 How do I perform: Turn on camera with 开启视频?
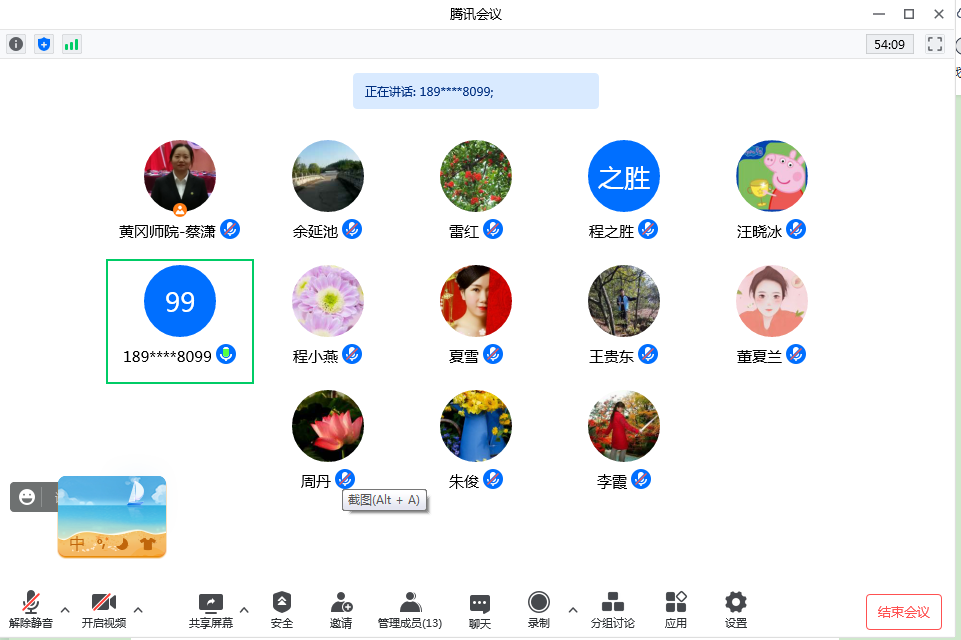[105, 608]
